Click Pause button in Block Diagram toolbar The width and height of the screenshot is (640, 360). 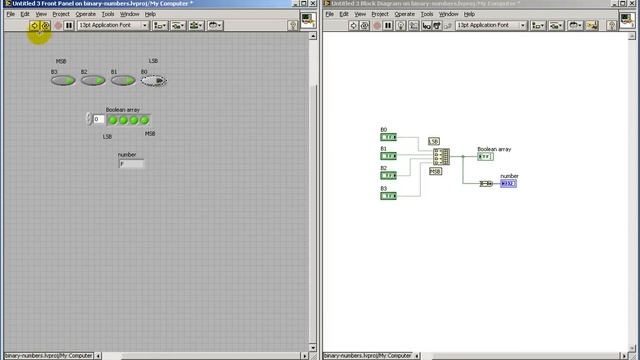(x=388, y=25)
